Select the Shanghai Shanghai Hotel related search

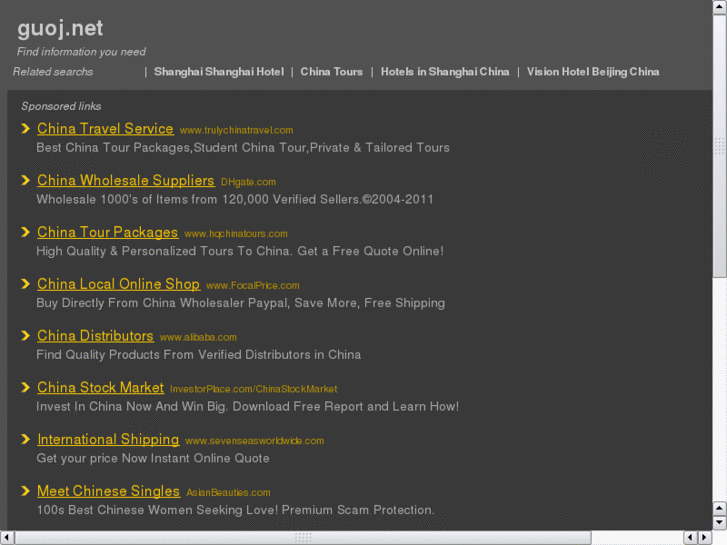tap(219, 72)
